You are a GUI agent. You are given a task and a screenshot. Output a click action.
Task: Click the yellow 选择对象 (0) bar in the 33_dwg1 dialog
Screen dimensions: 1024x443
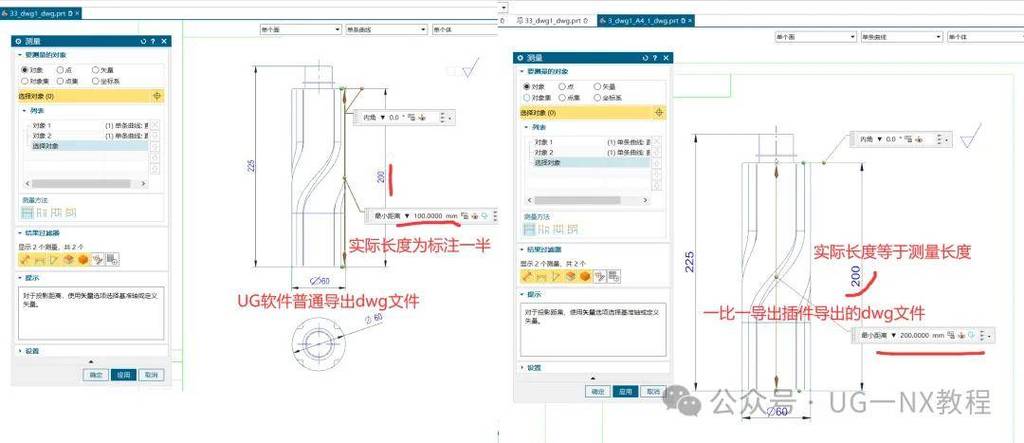click(90, 96)
